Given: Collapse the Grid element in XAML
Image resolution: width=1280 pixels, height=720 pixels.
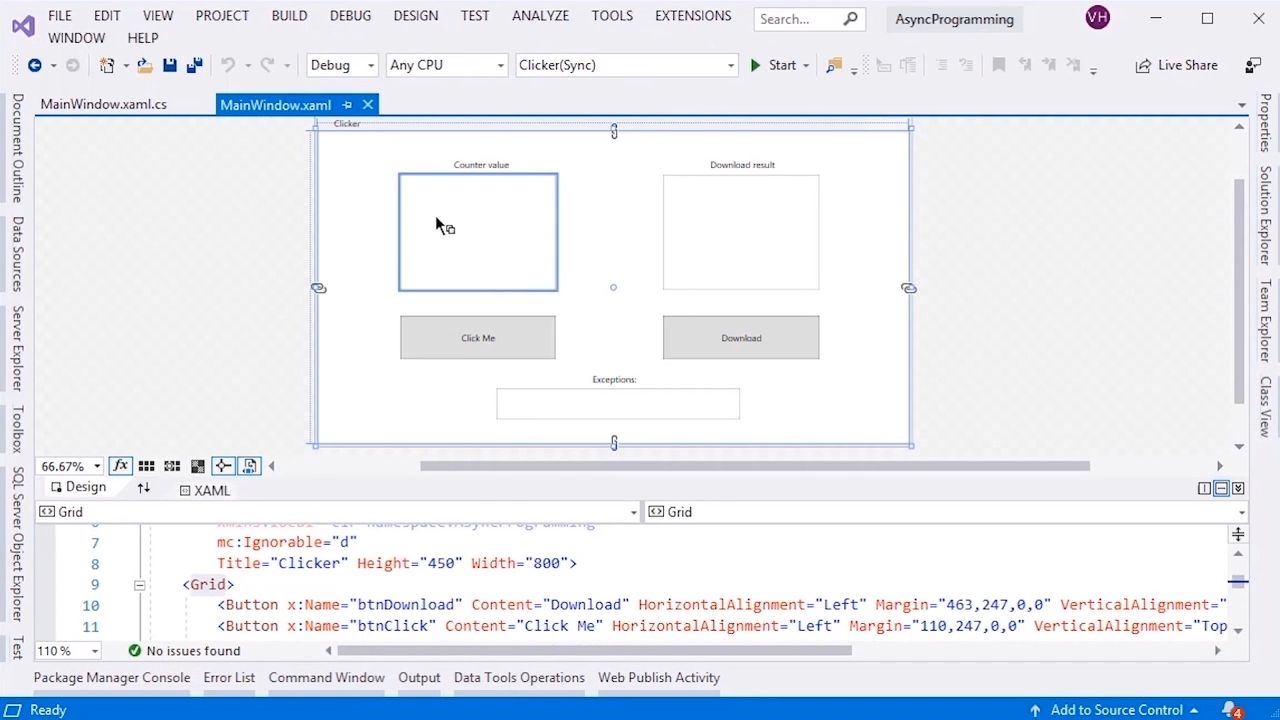Looking at the screenshot, I should pos(139,585).
